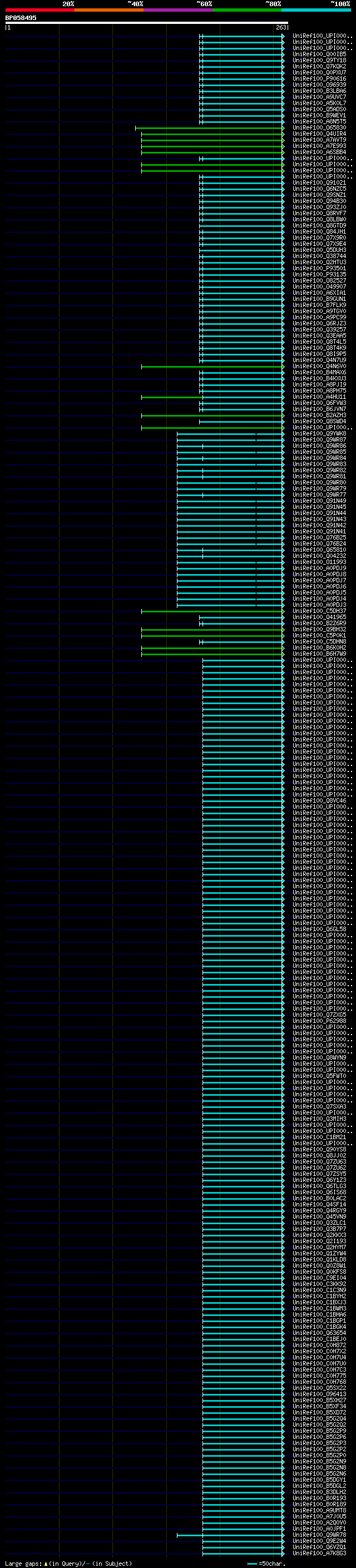Select the label UniRef100_B2Z6R9
Screen dimensions: 356x1568
coord(319,624)
